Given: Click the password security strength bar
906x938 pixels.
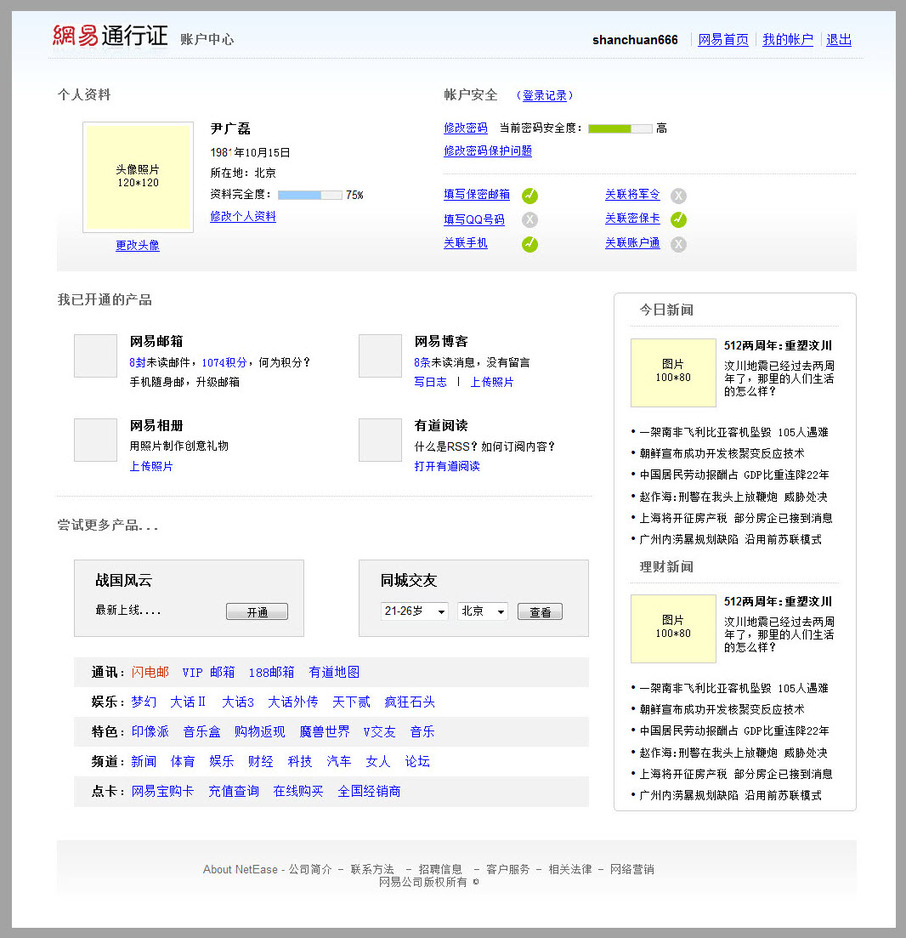Looking at the screenshot, I should pos(620,129).
